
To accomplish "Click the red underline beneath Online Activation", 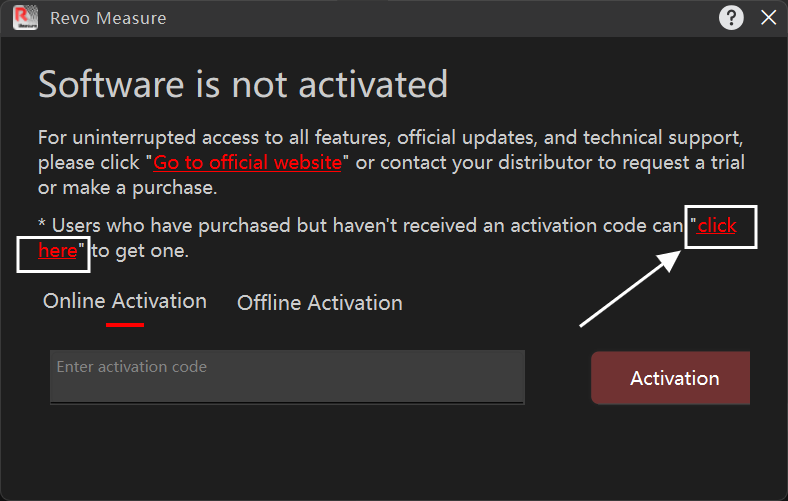I will 125,323.
